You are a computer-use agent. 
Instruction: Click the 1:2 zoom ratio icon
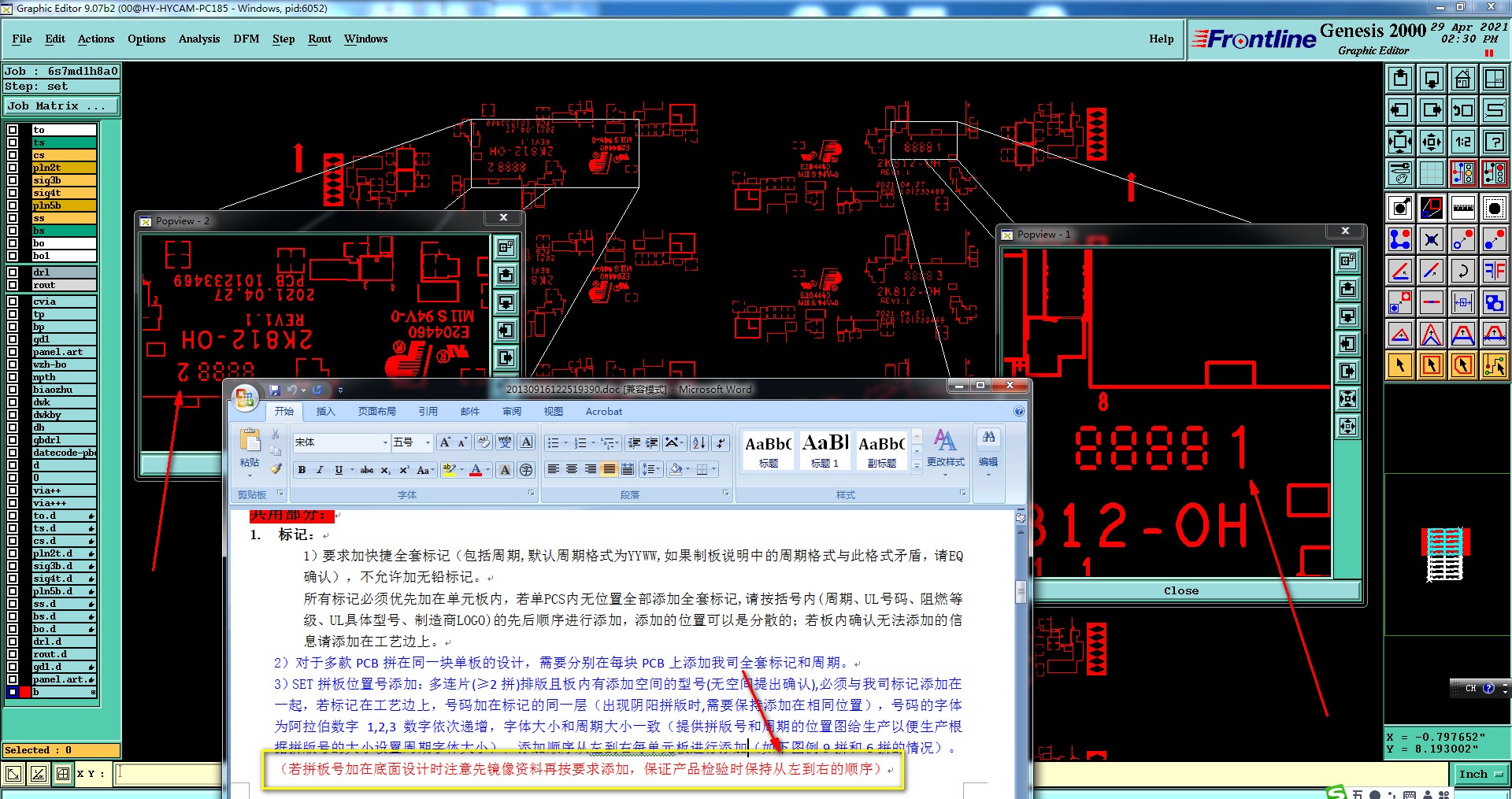1462,142
